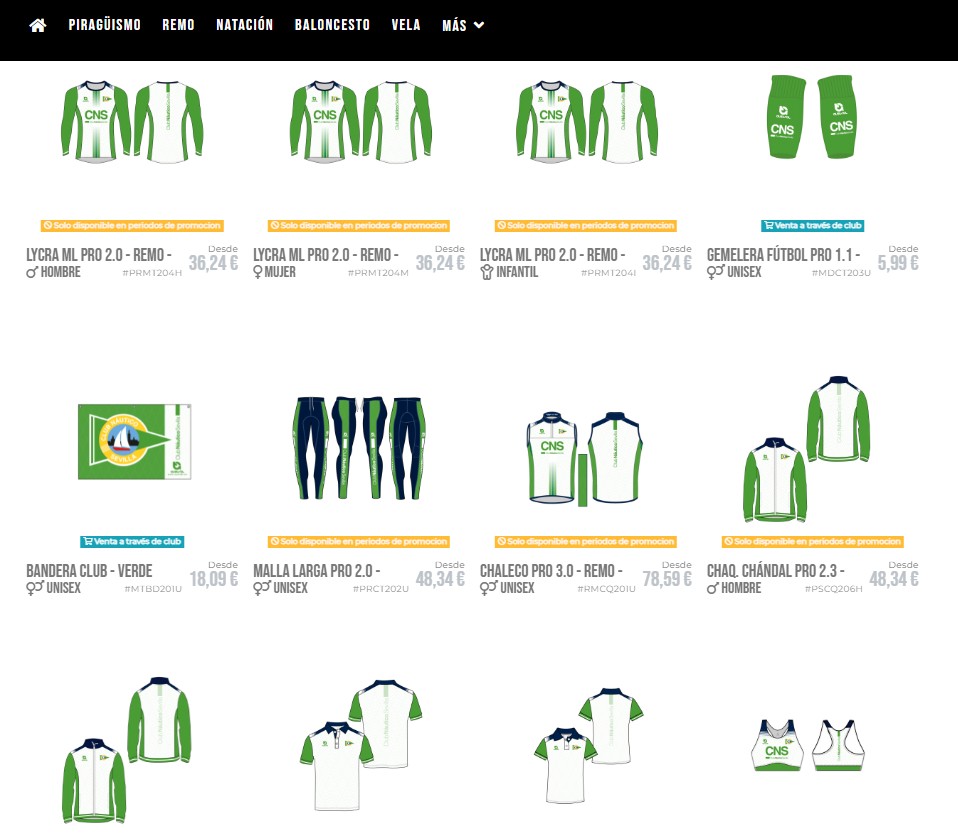
Task: Go to the Vela section
Action: [406, 25]
